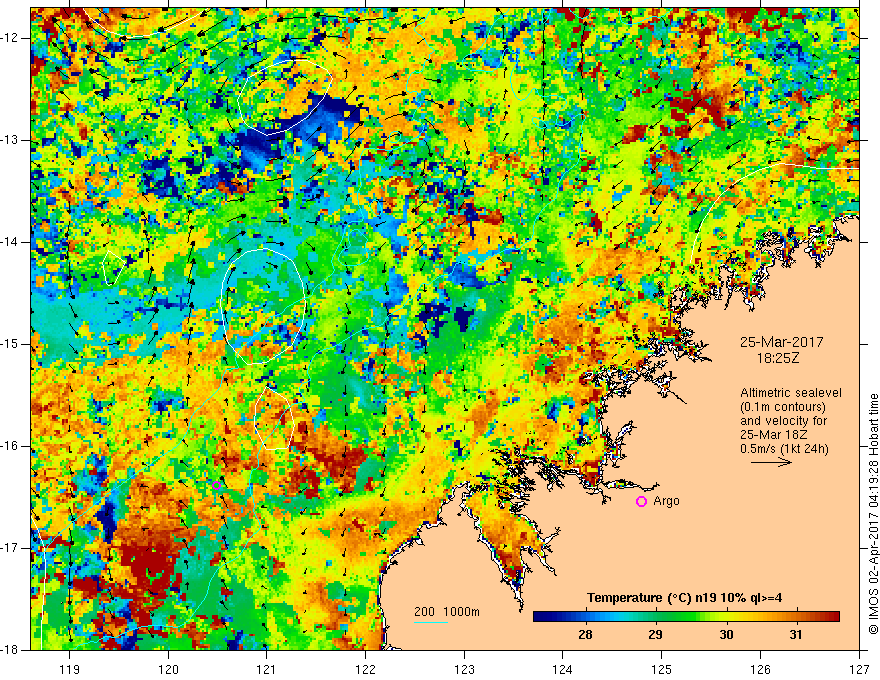The image size is (880, 680).
Task: Click the '0.5m/s (1kt 24h)' label
Action: [x=784, y=449]
